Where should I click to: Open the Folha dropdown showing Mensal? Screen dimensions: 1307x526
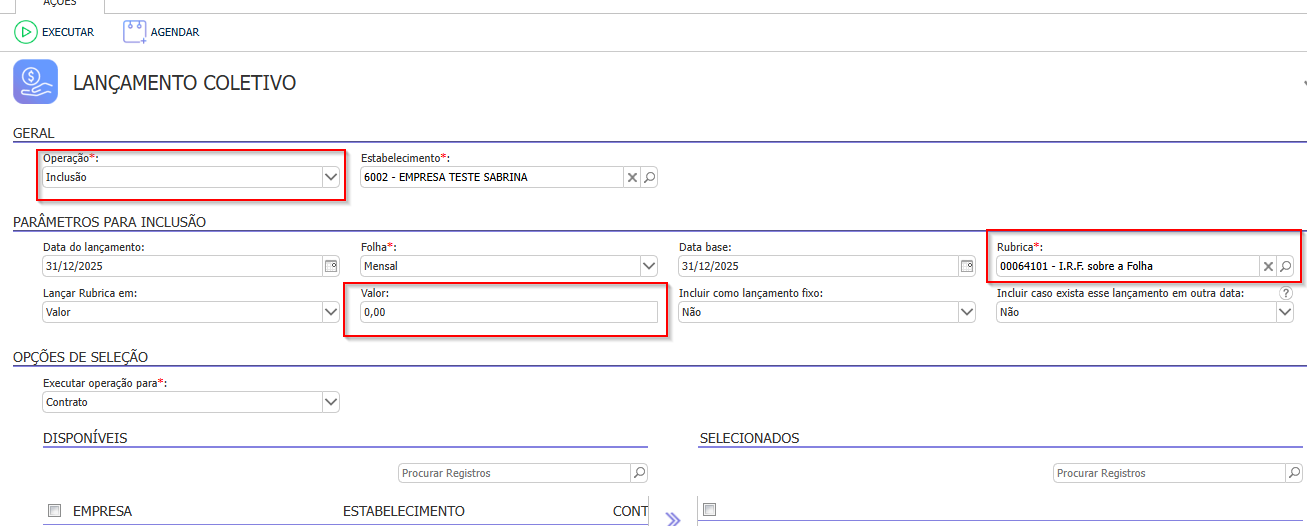point(648,266)
